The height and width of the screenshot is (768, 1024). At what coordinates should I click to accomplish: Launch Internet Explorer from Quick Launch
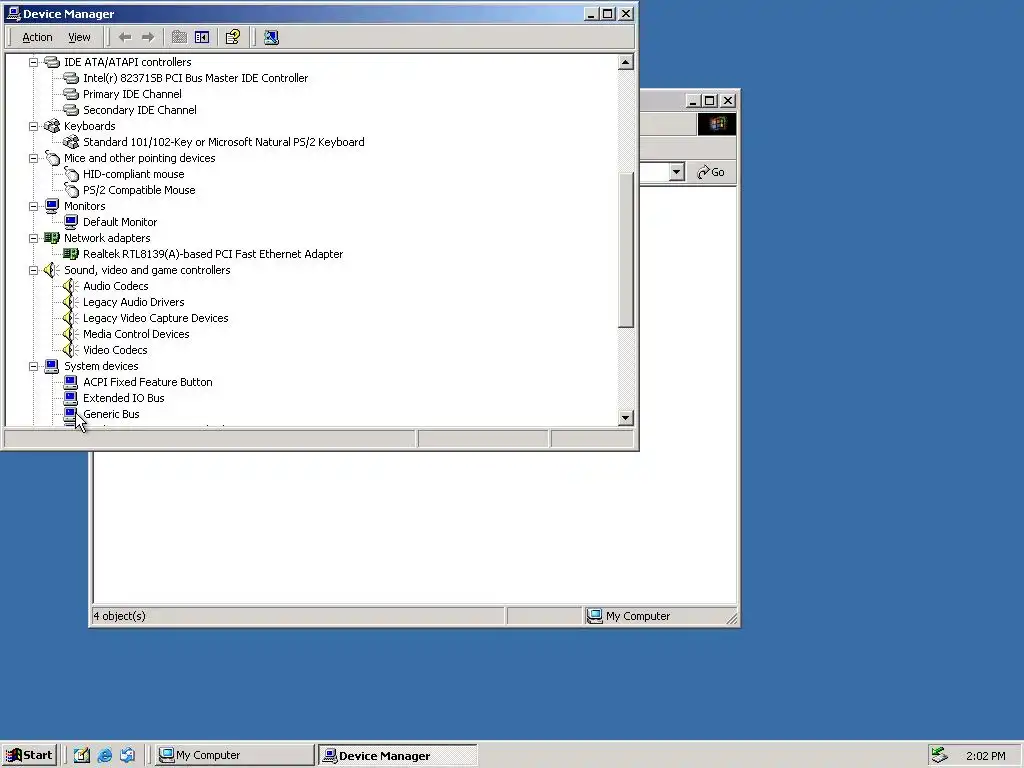point(104,756)
